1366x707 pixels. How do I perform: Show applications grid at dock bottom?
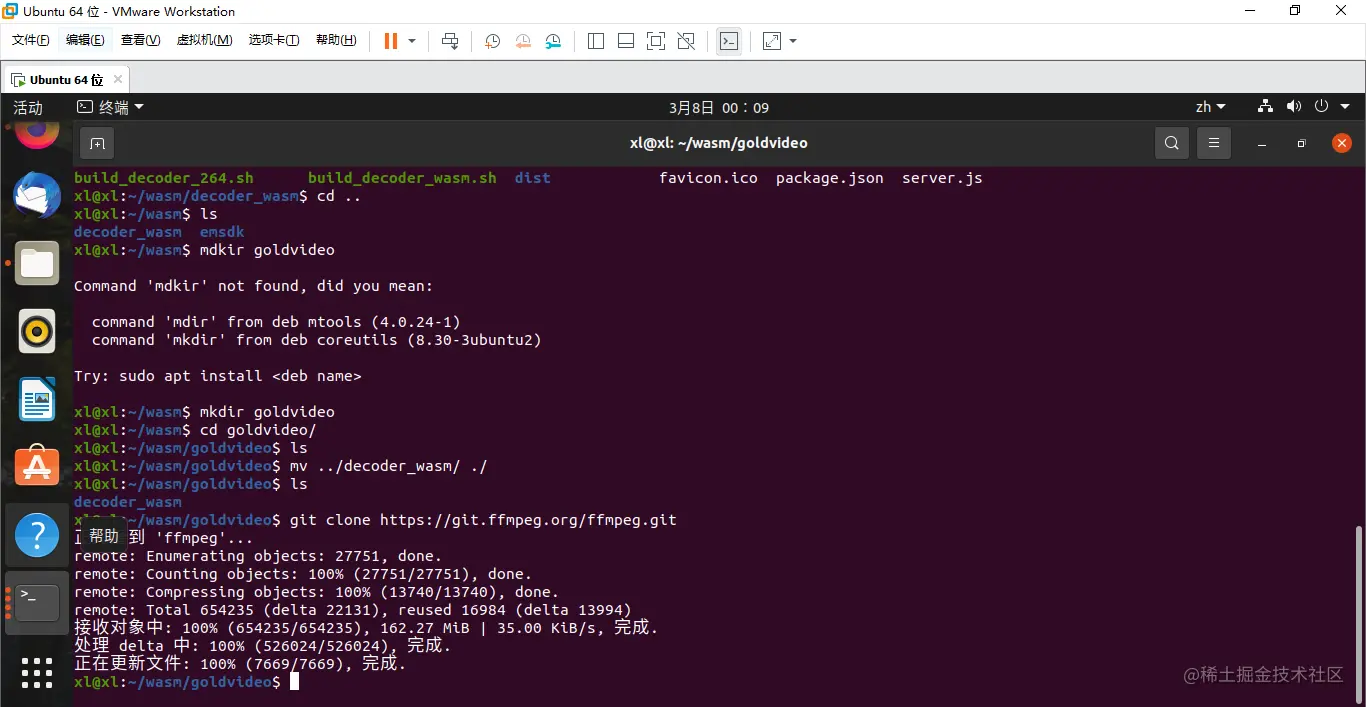[37, 672]
